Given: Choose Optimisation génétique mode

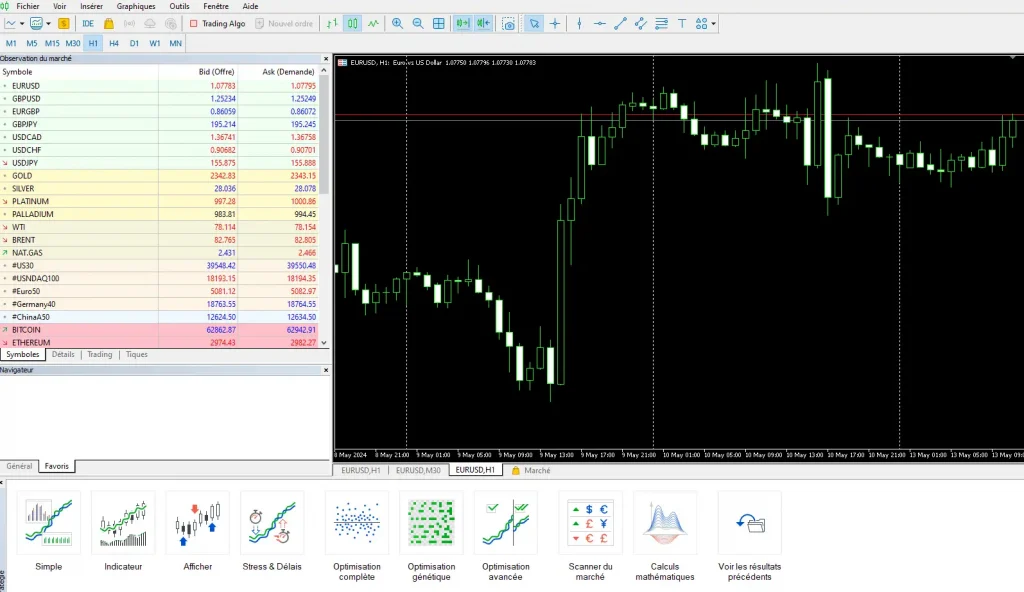Looking at the screenshot, I should click(431, 537).
